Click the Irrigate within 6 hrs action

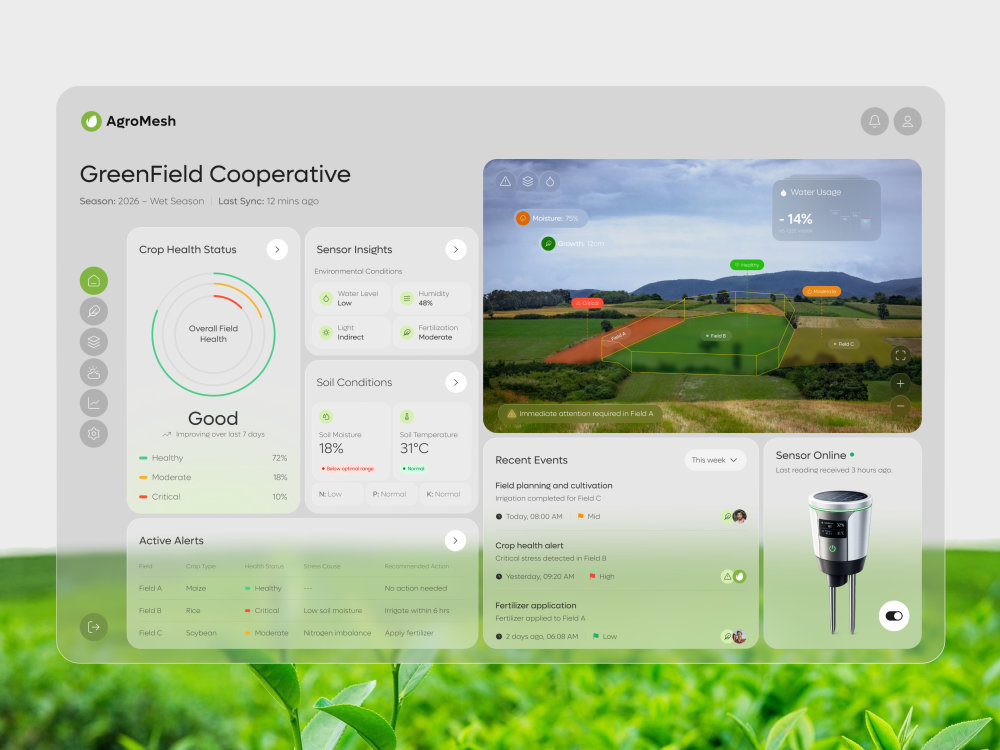click(416, 610)
